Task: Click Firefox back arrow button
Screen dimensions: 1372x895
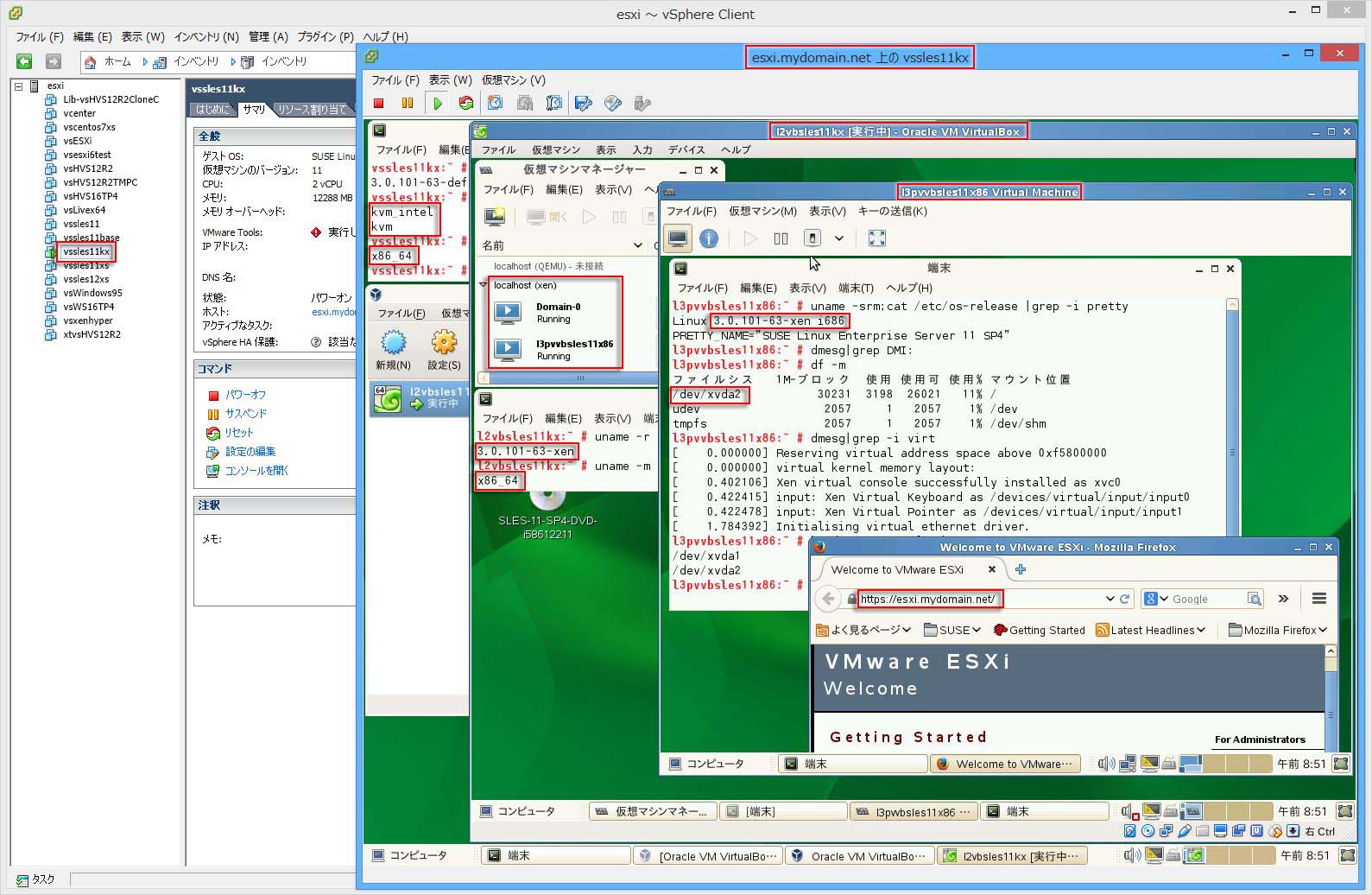Action: pos(829,599)
